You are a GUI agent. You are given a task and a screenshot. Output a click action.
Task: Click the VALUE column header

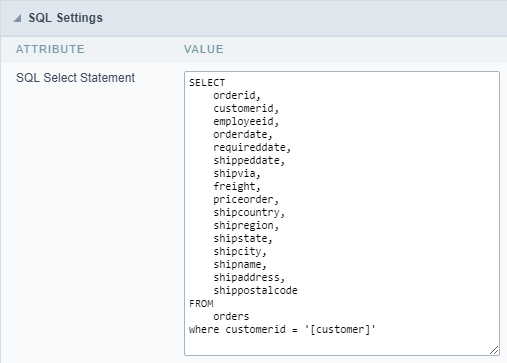[203, 49]
